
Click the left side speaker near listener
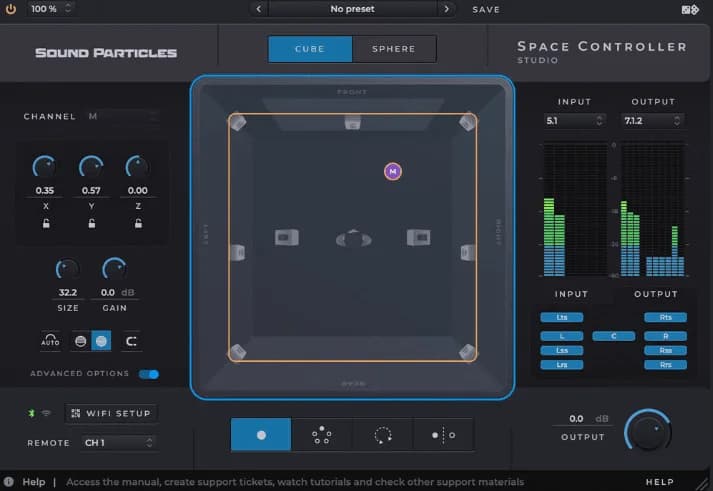coord(287,237)
